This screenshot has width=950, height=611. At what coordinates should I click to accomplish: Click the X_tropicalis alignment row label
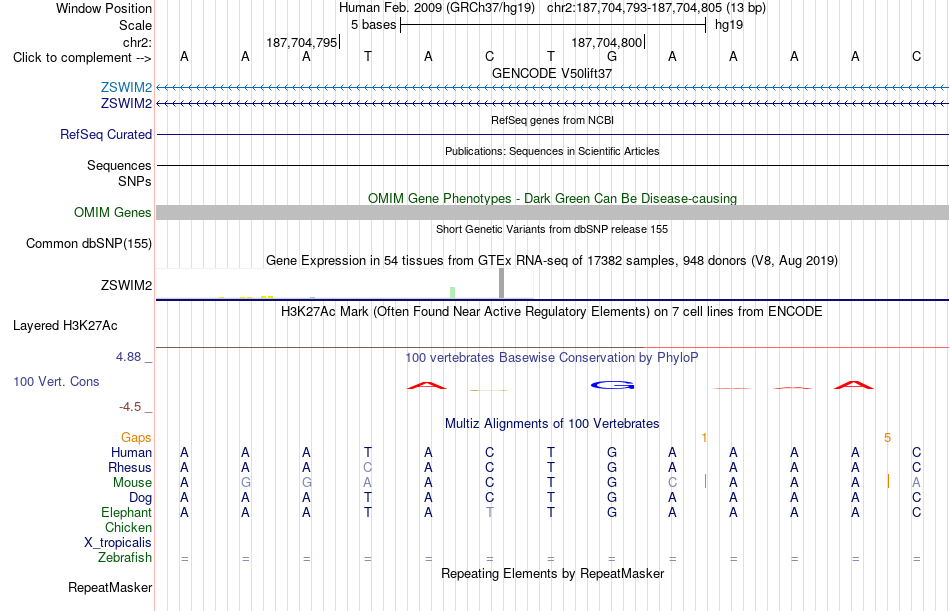(118, 543)
